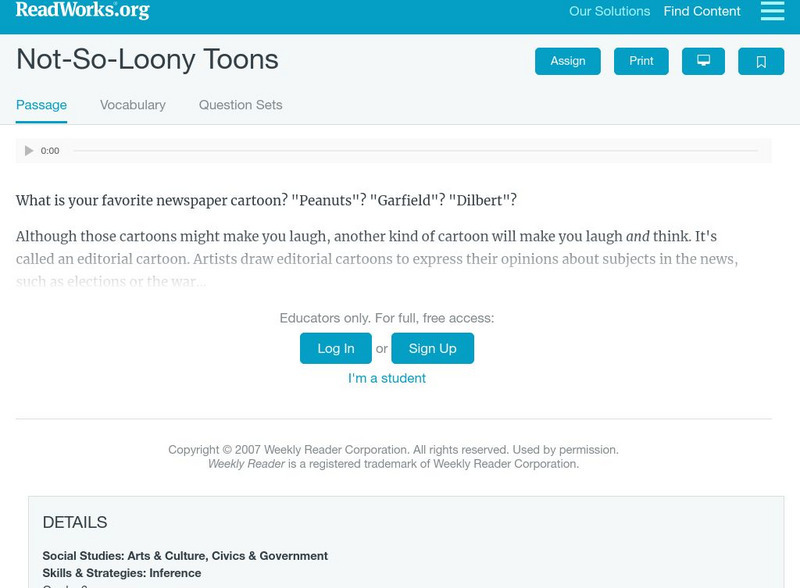Click the Print button
800x588 pixels.
click(x=641, y=61)
